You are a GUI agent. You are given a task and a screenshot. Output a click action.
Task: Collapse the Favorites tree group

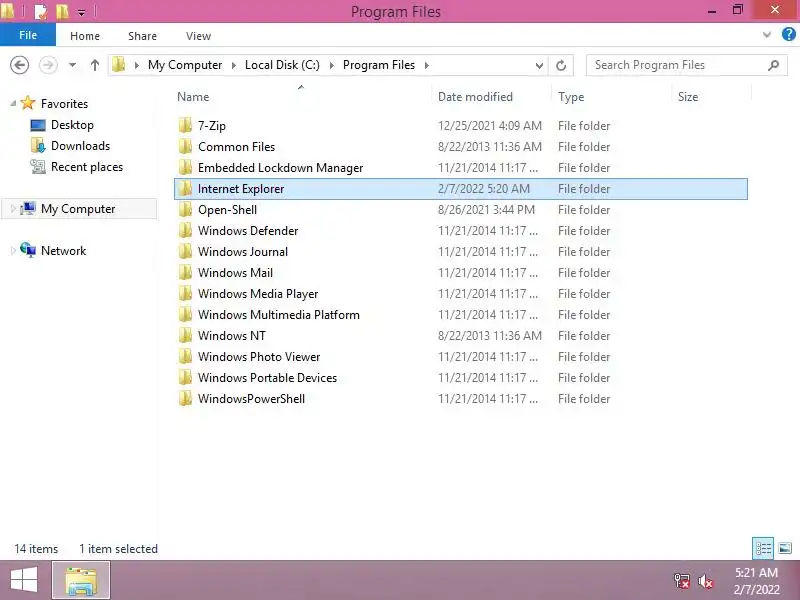(x=13, y=104)
